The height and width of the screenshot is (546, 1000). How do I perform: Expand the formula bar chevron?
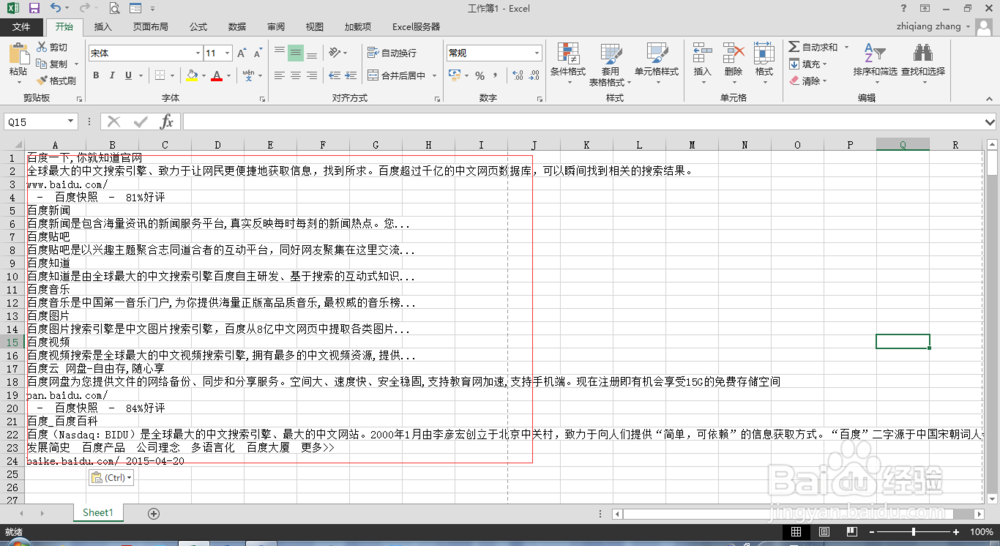pos(989,122)
